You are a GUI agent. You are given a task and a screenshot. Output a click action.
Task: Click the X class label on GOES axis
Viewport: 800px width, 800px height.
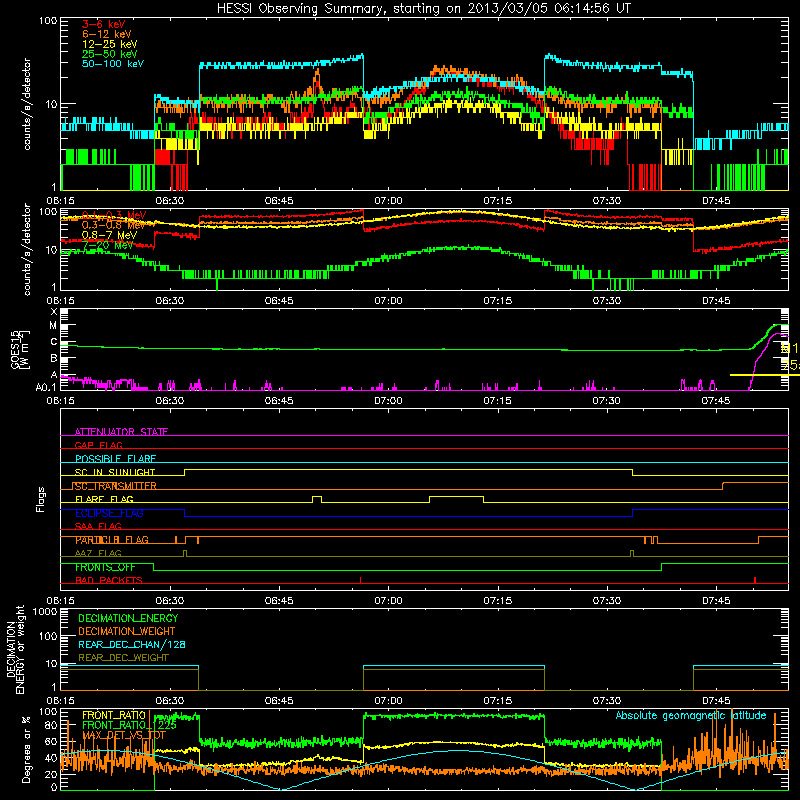tap(54, 312)
